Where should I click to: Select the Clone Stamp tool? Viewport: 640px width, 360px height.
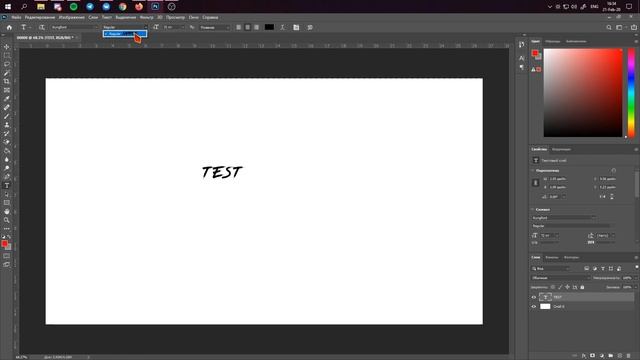(x=7, y=125)
